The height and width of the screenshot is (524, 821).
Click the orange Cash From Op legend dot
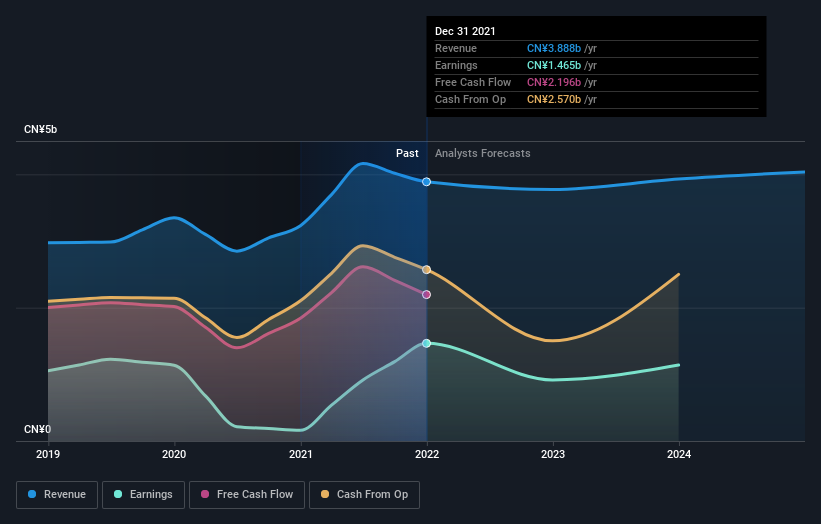click(325, 494)
